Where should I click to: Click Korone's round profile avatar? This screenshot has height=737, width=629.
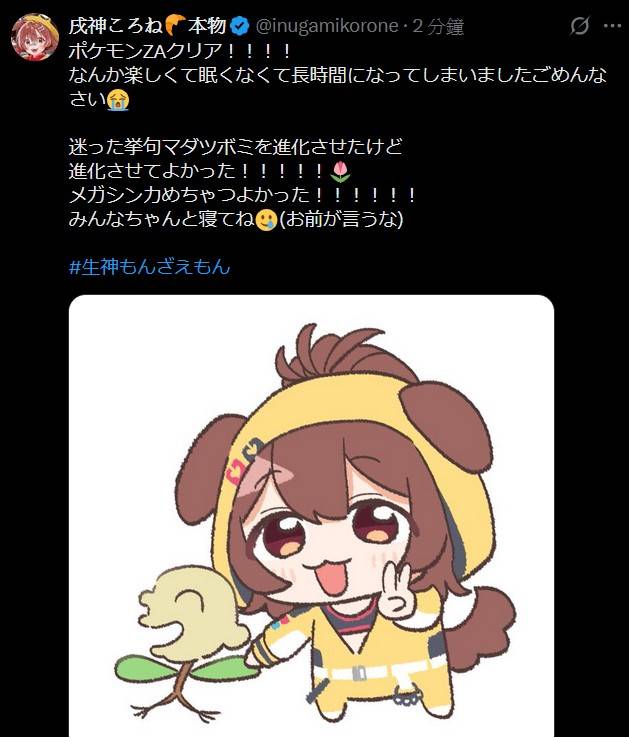tap(35, 37)
